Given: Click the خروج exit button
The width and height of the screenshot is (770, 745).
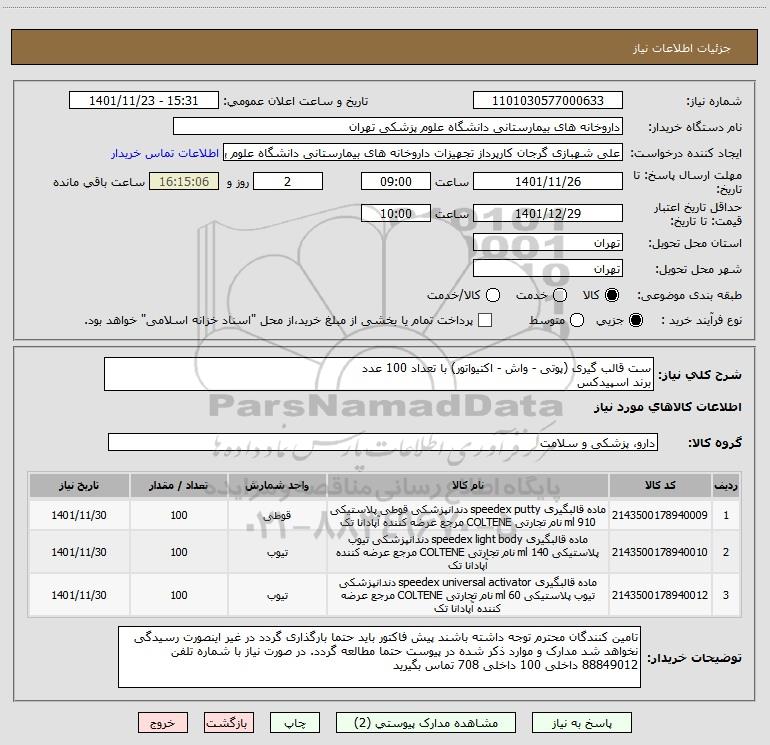Looking at the screenshot, I should (163, 723).
